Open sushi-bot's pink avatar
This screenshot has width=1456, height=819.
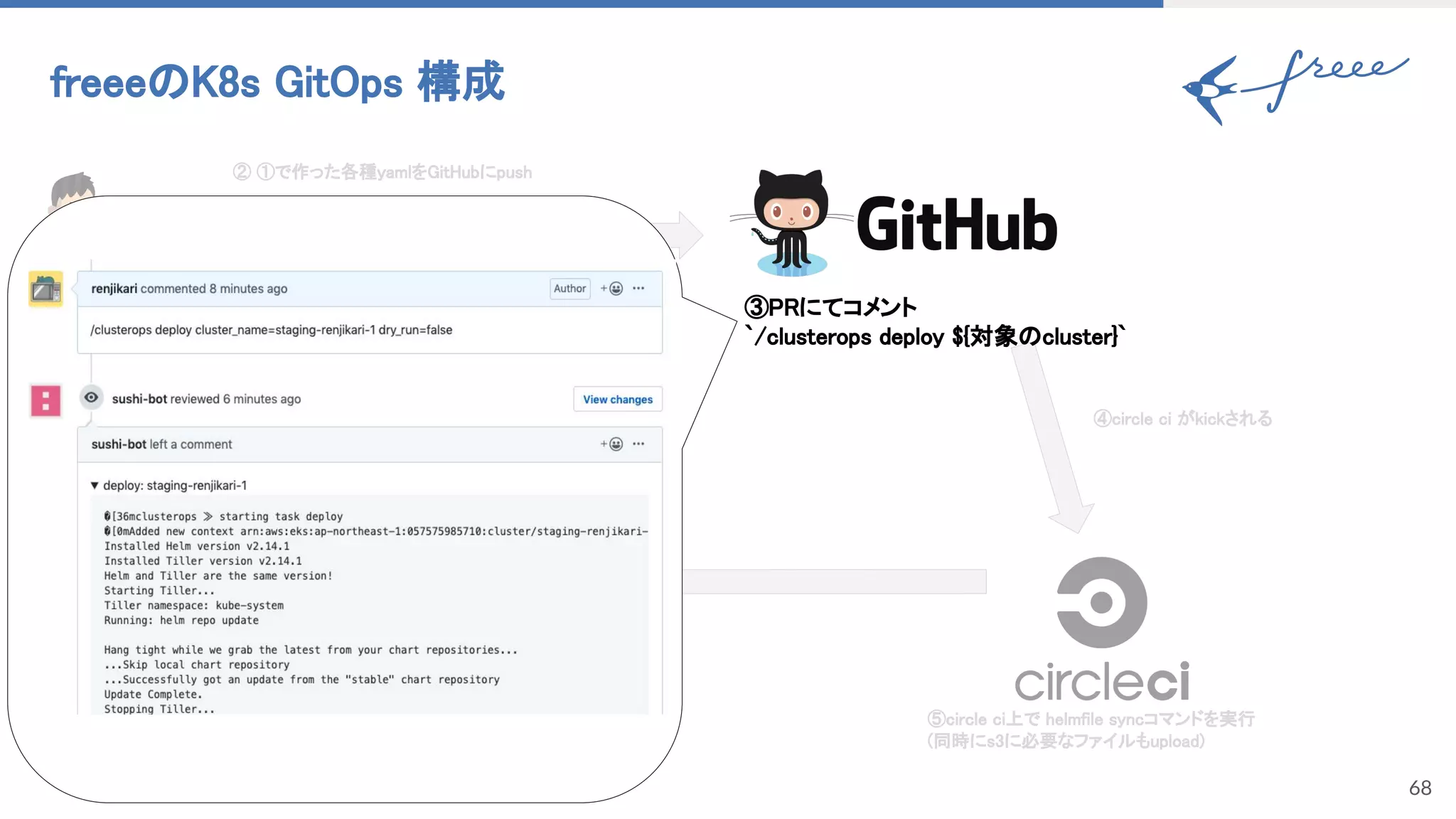point(45,400)
